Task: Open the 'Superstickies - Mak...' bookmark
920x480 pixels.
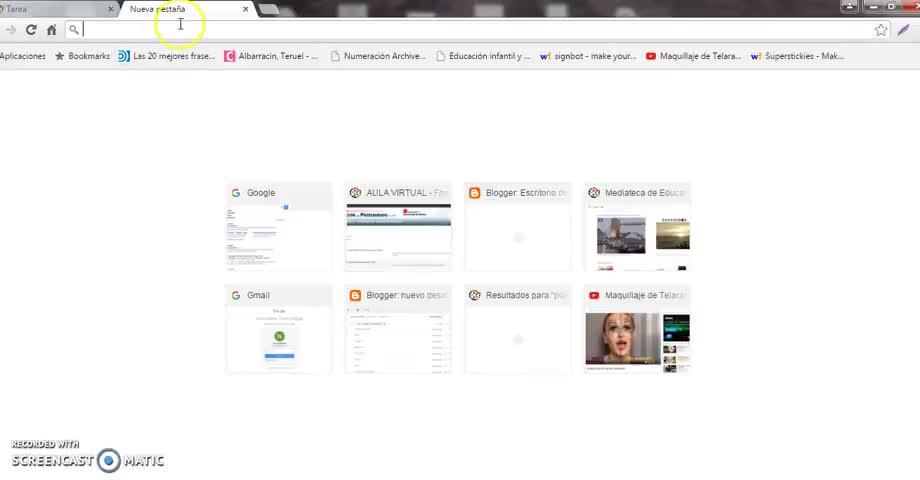Action: tap(797, 56)
